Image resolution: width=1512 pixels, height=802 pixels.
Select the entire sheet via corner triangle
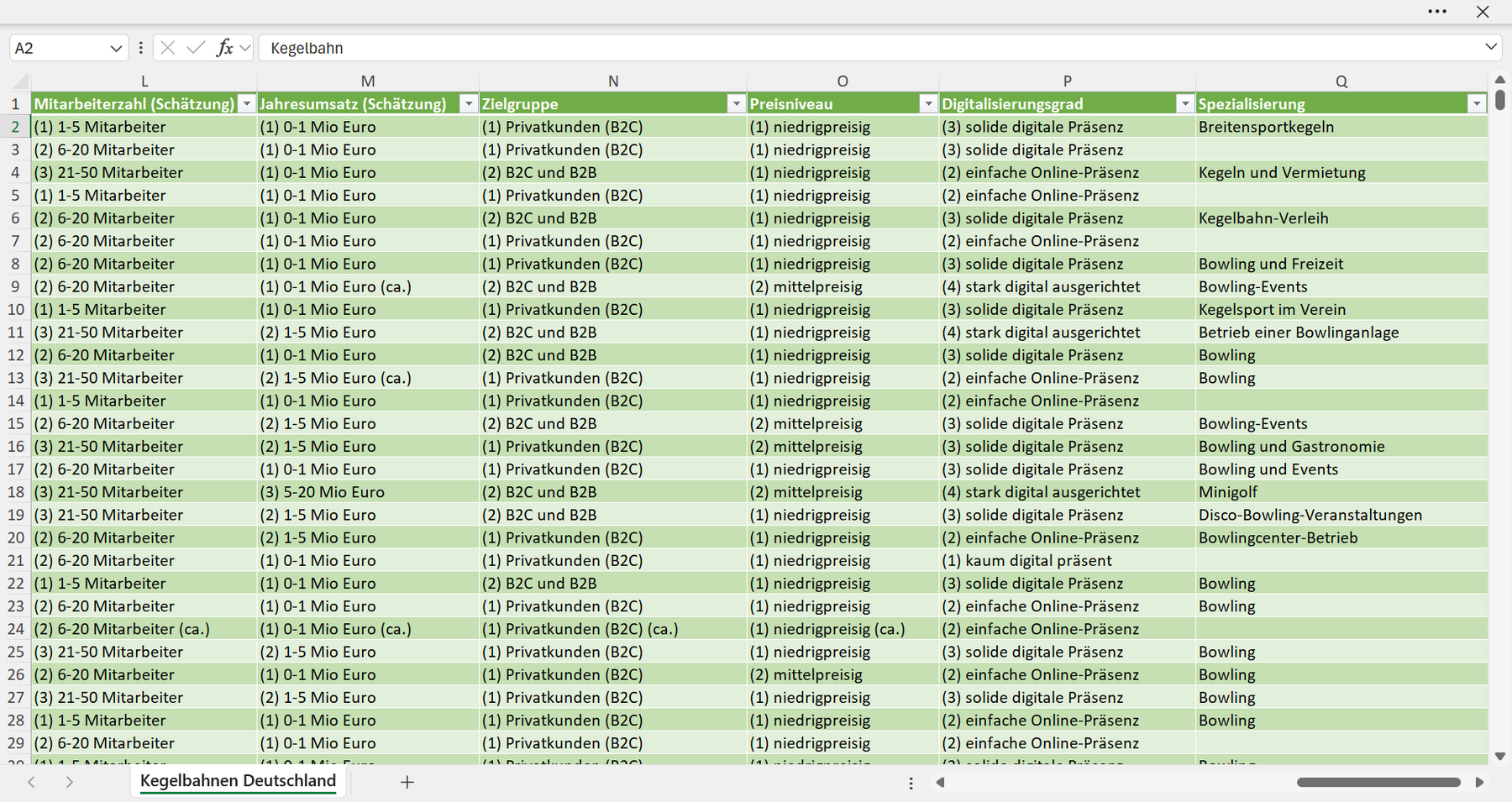pos(18,81)
